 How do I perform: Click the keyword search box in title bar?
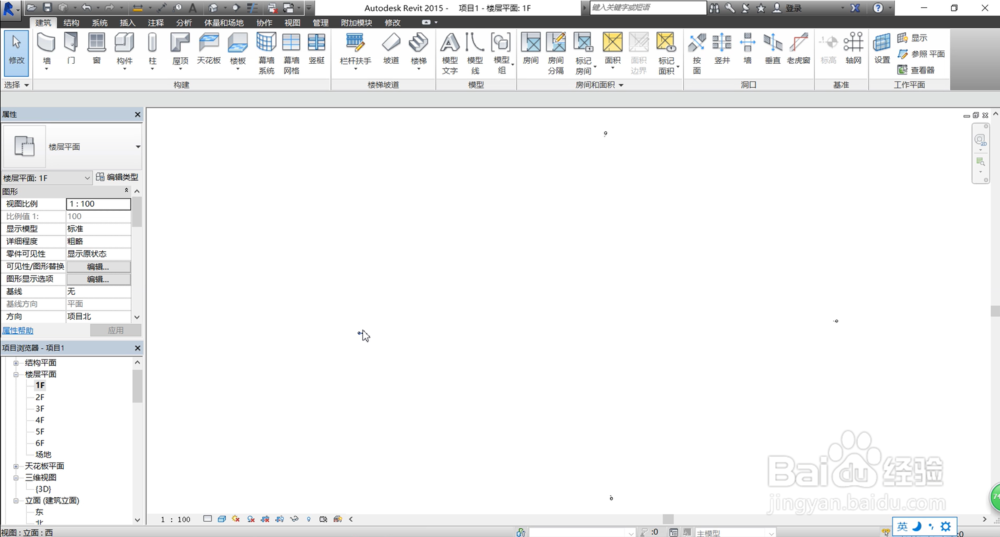click(x=647, y=8)
